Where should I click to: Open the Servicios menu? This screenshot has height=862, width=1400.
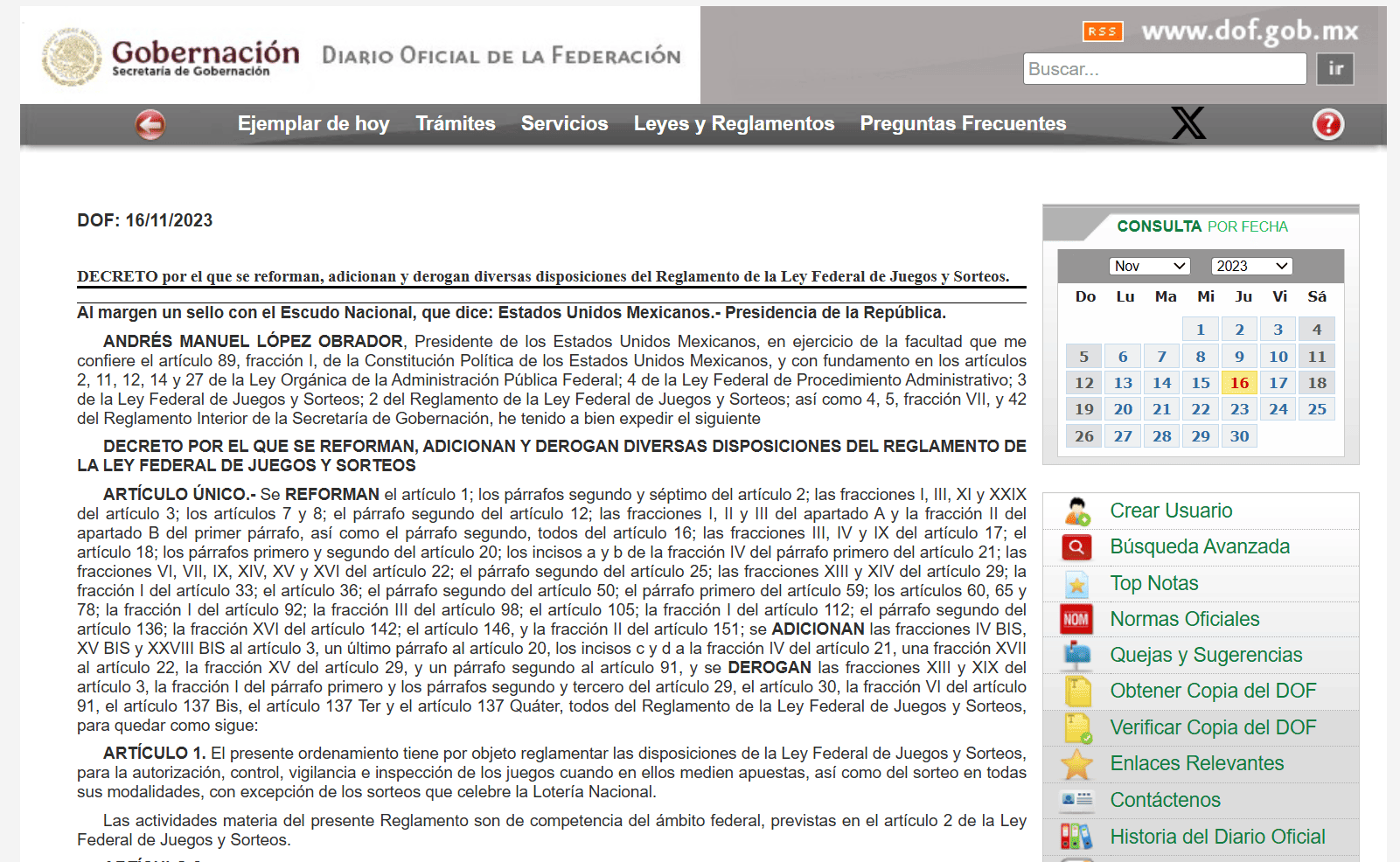point(565,123)
